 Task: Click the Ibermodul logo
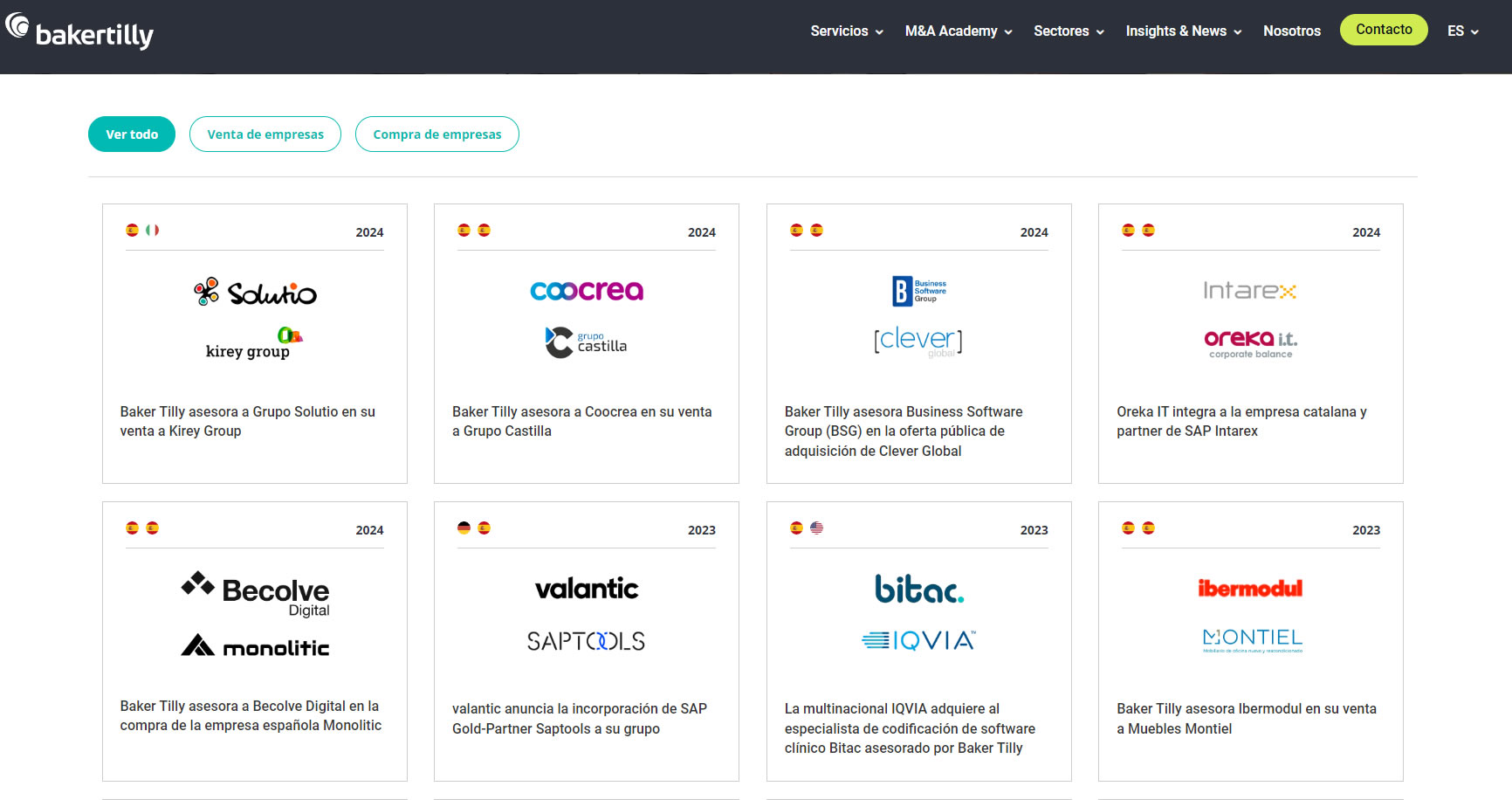click(x=1250, y=589)
